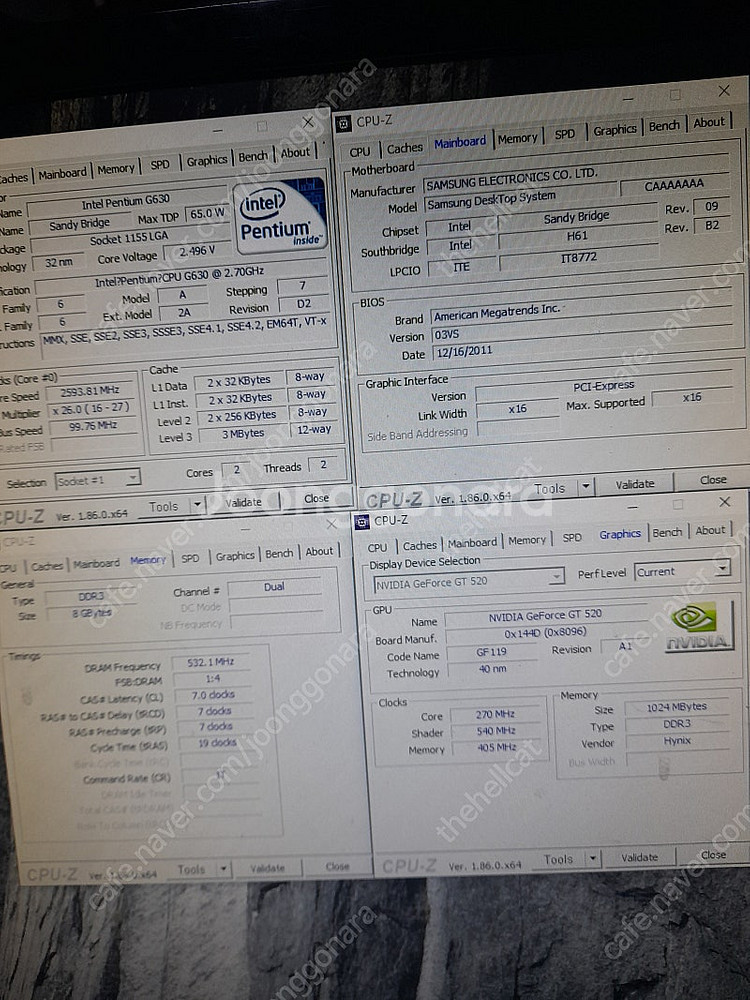Open Display Device Selection dropdown NVIDIA GeForce GT 520
The height and width of the screenshot is (1000, 750).
point(469,581)
